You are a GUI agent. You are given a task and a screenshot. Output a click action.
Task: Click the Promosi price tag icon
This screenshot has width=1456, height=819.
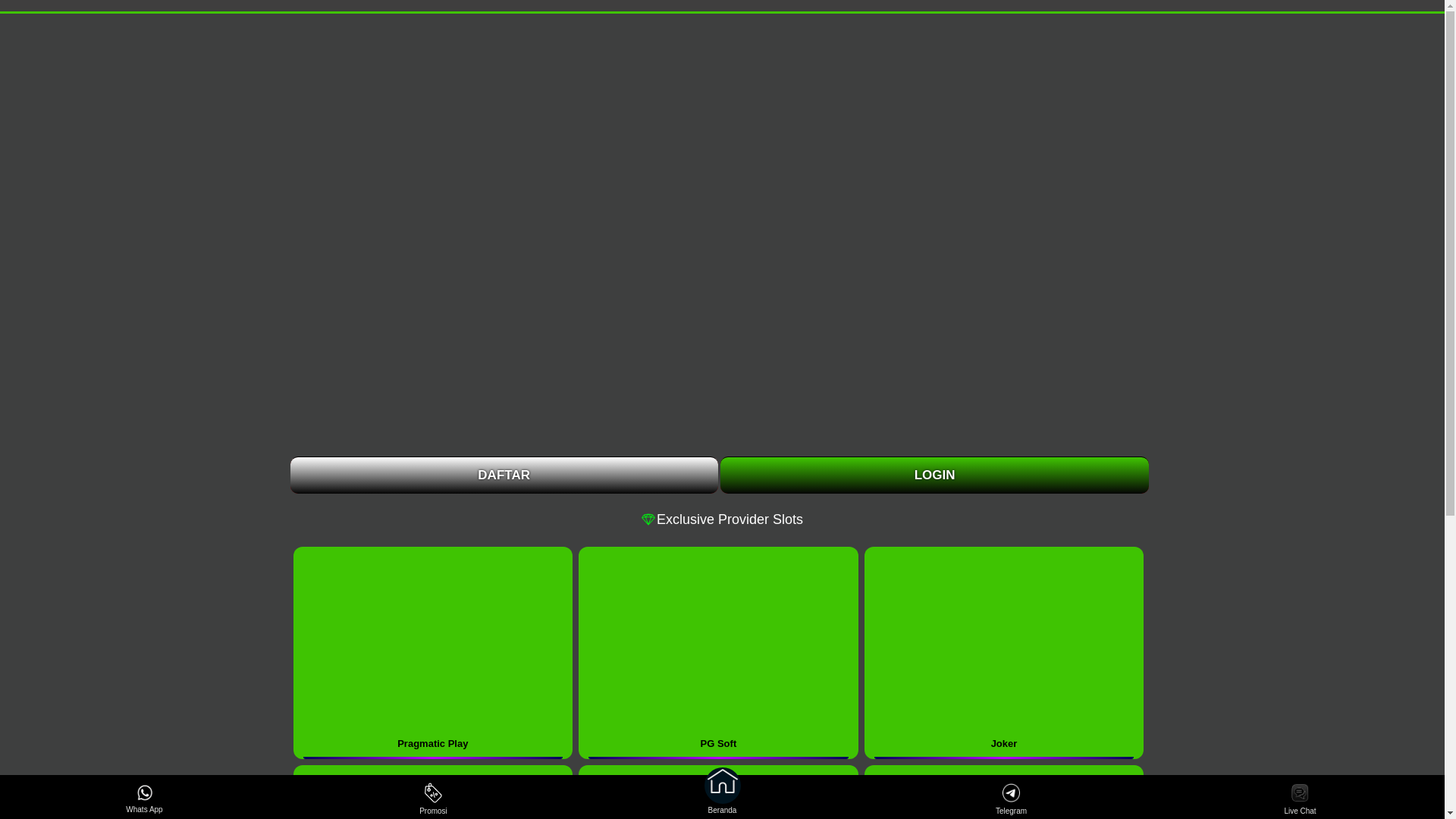pyautogui.click(x=433, y=792)
